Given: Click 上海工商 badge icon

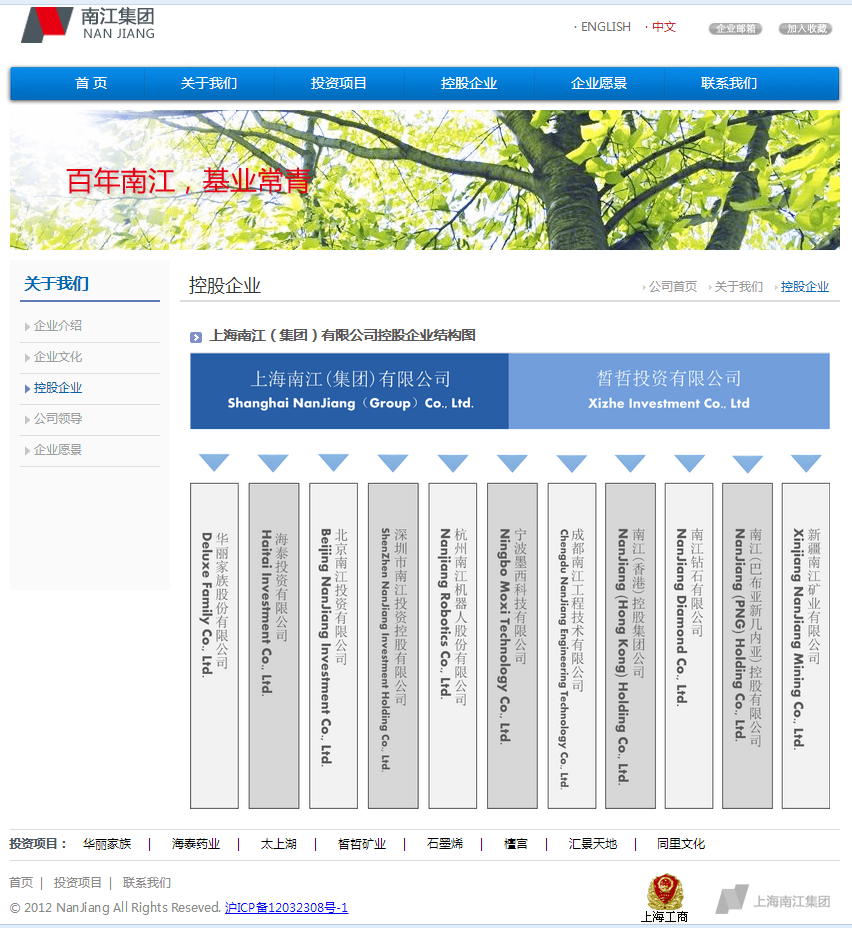Looking at the screenshot, I should pos(664,898).
